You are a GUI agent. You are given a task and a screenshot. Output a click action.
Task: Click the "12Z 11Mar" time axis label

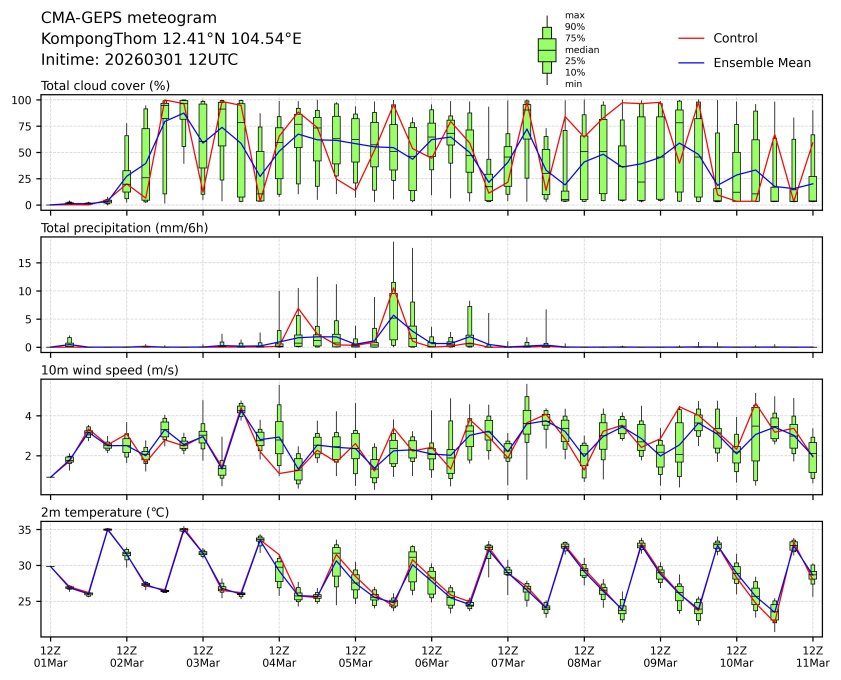[x=812, y=655]
